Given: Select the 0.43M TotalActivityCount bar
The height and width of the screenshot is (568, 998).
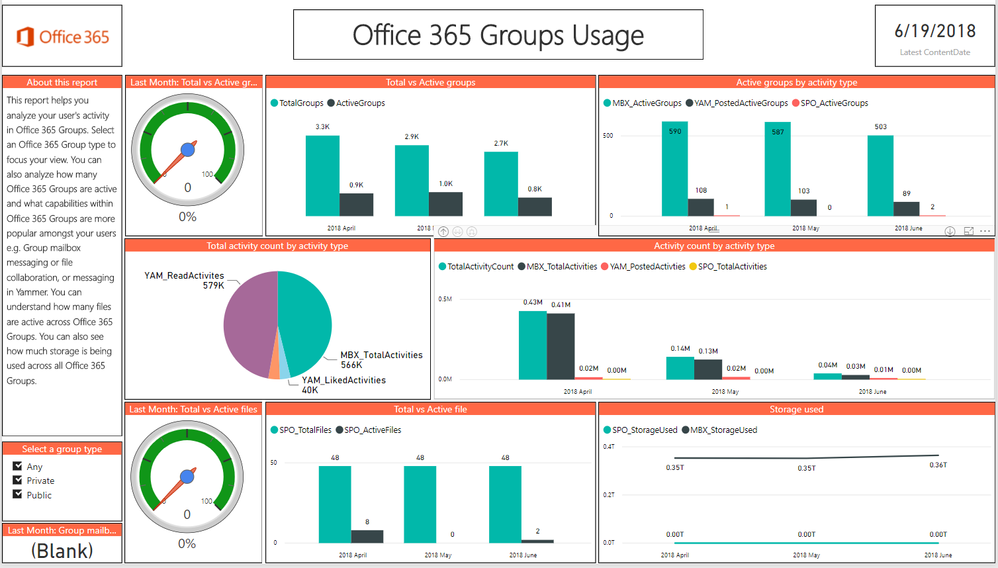Looking at the screenshot, I should click(x=533, y=345).
